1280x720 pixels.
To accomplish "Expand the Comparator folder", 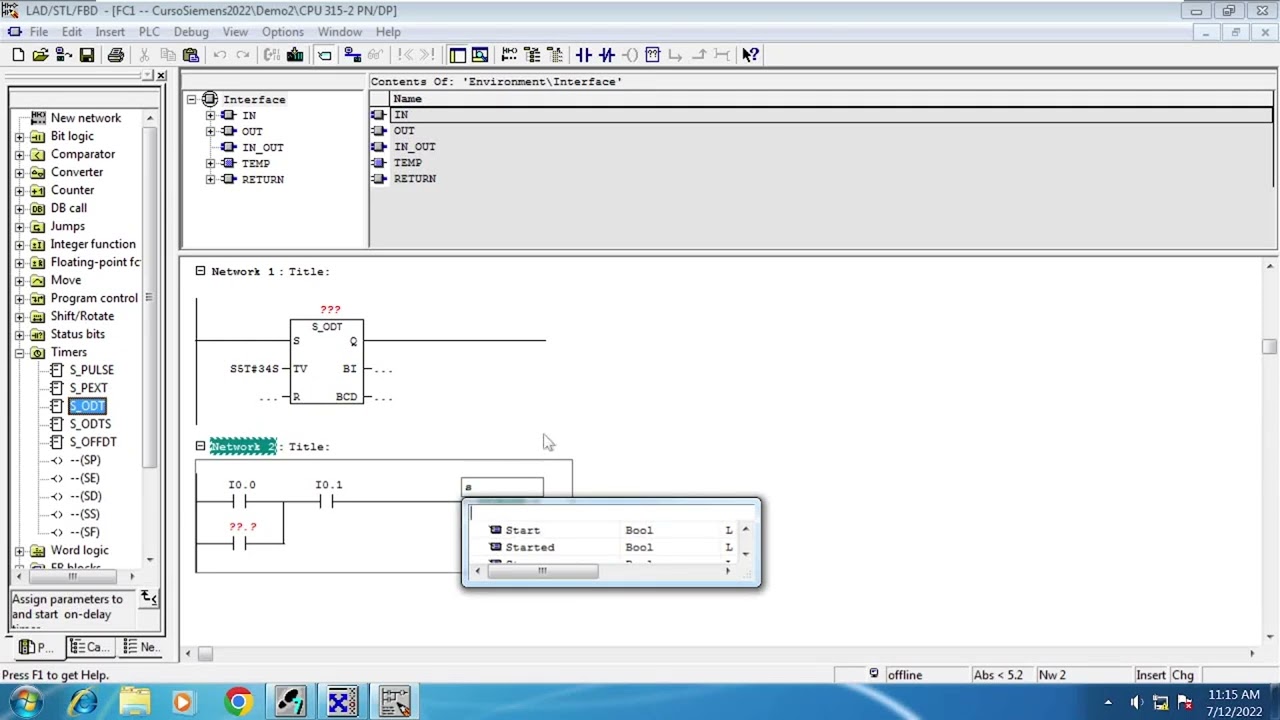I will pyautogui.click(x=19, y=154).
